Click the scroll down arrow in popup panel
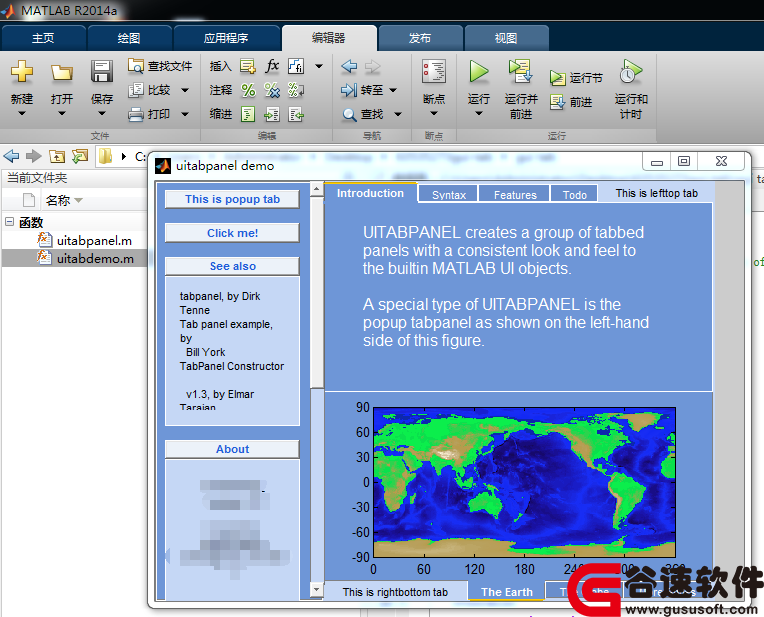Viewport: 764px width, 617px height. pyautogui.click(x=317, y=590)
